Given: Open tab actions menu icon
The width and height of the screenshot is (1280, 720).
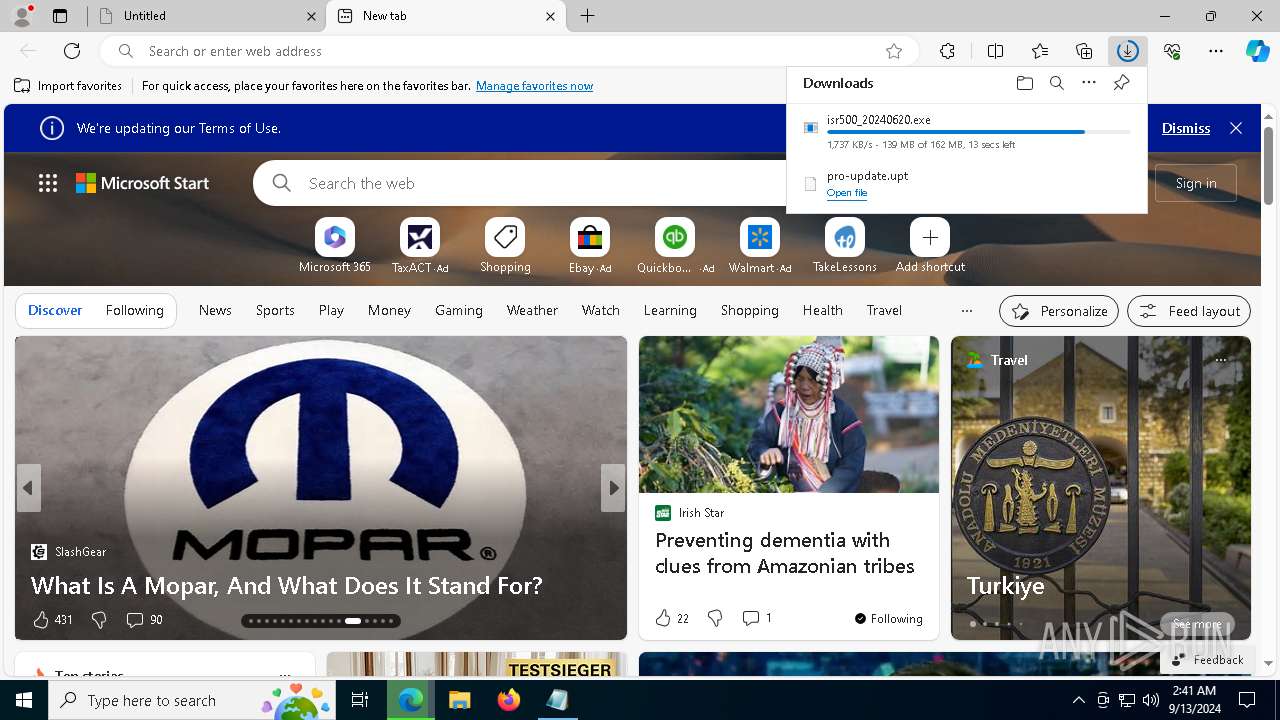Looking at the screenshot, I should (x=60, y=16).
